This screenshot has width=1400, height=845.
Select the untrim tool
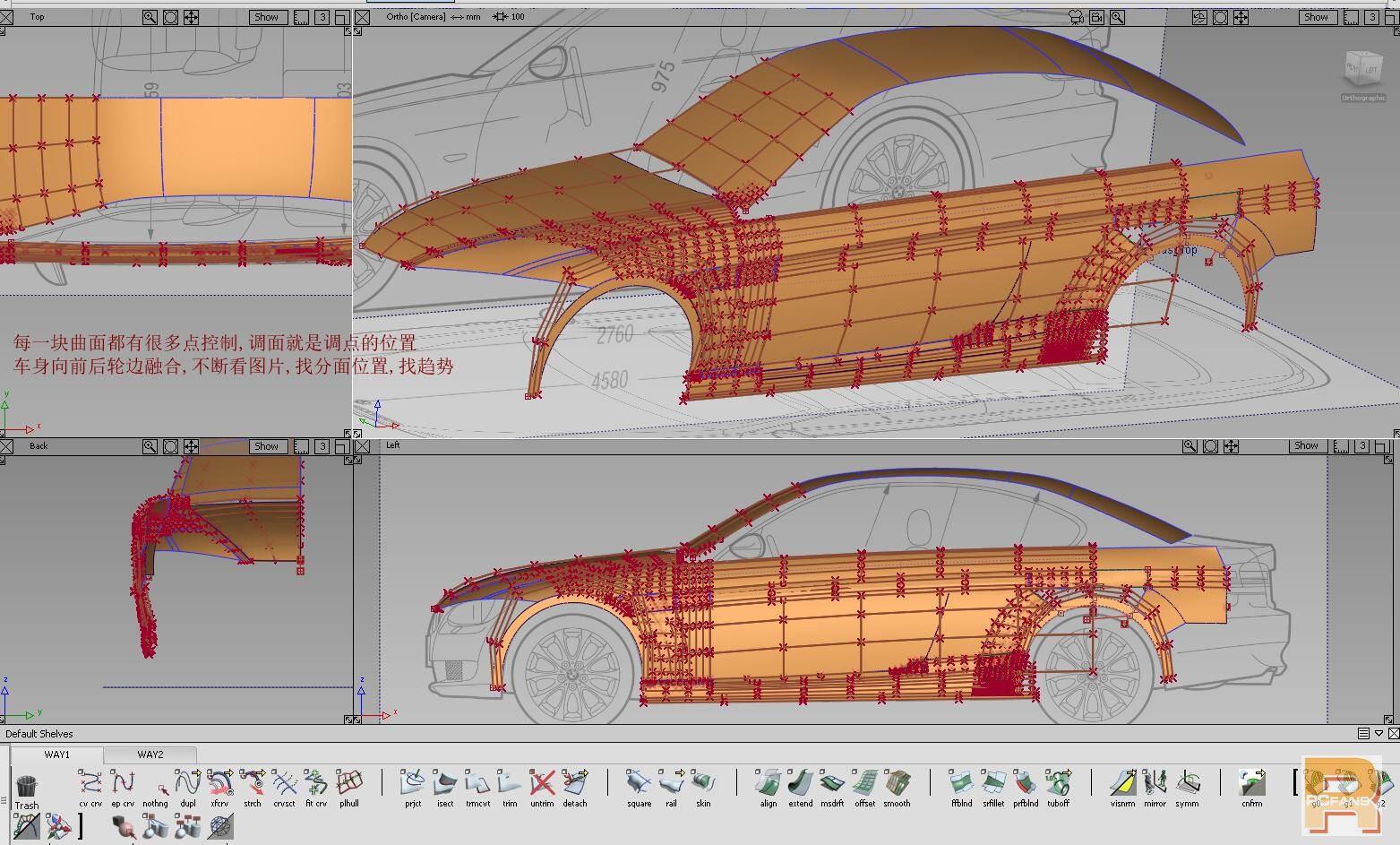542,789
